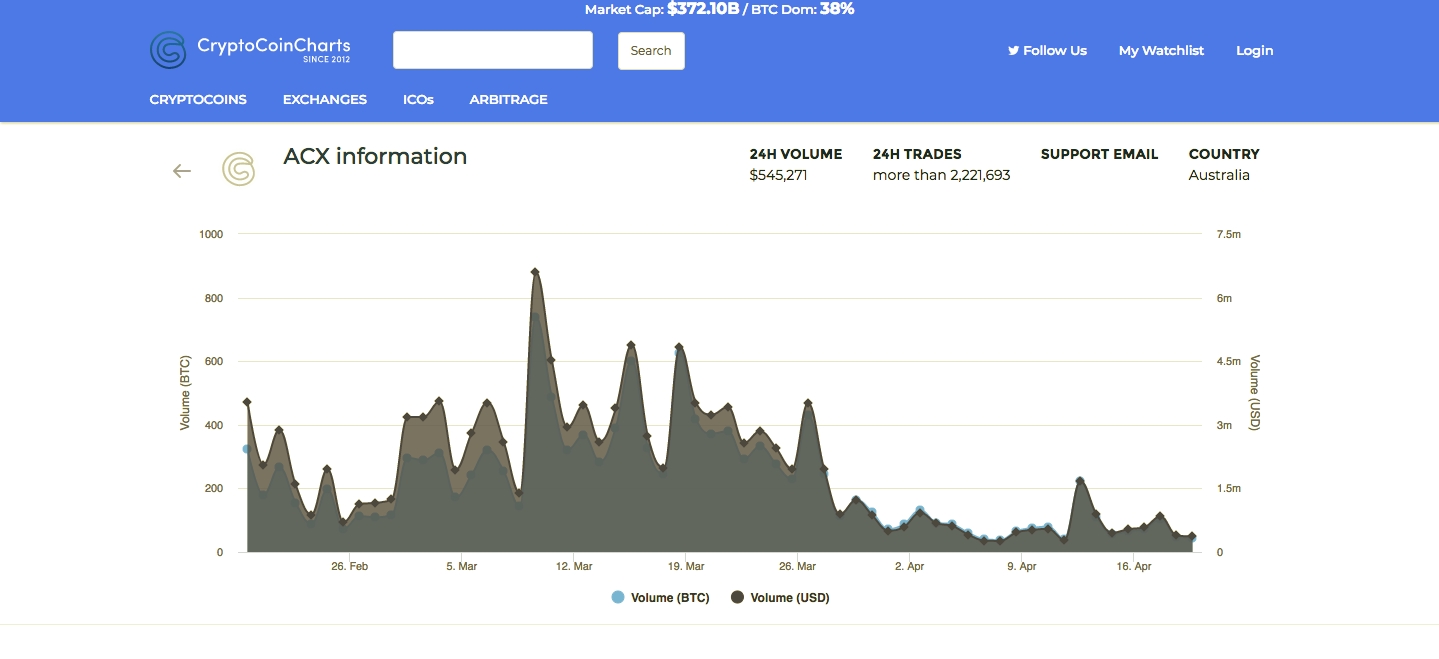The height and width of the screenshot is (659, 1439).
Task: Click the Follow Us link
Action: coord(1054,51)
